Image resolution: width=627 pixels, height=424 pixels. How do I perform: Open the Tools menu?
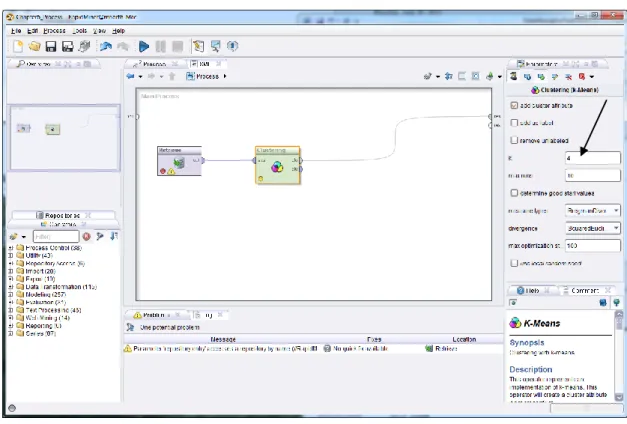pos(80,31)
